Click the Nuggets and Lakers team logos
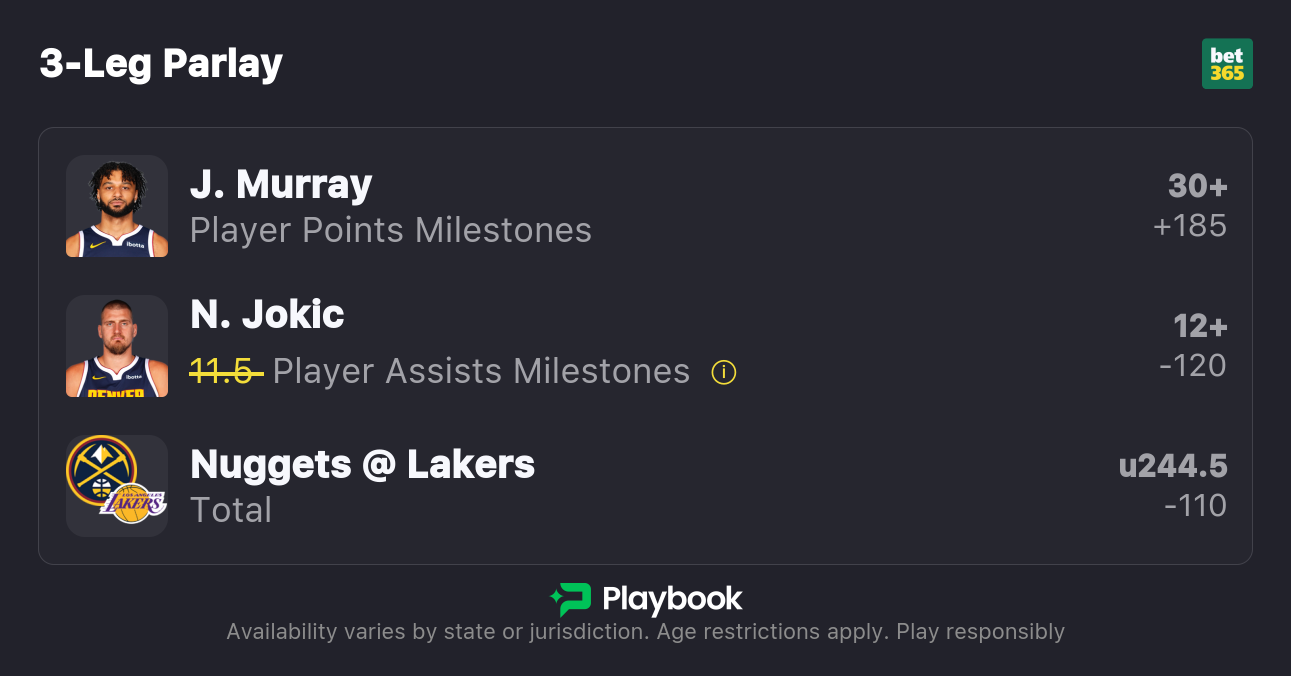1291x676 pixels. click(x=117, y=486)
